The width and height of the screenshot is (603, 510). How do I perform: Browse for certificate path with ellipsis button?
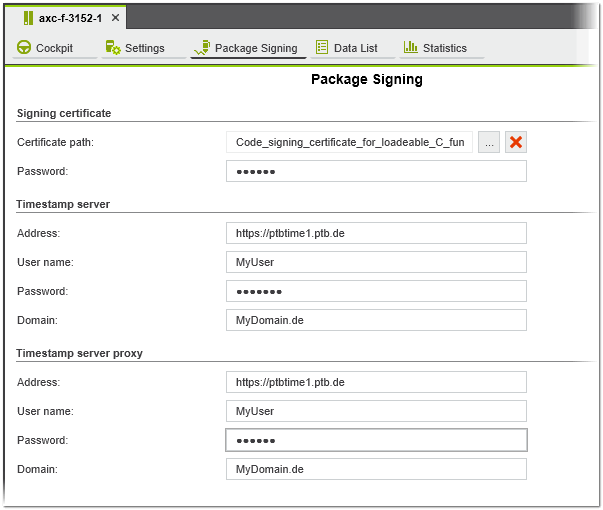click(x=489, y=142)
